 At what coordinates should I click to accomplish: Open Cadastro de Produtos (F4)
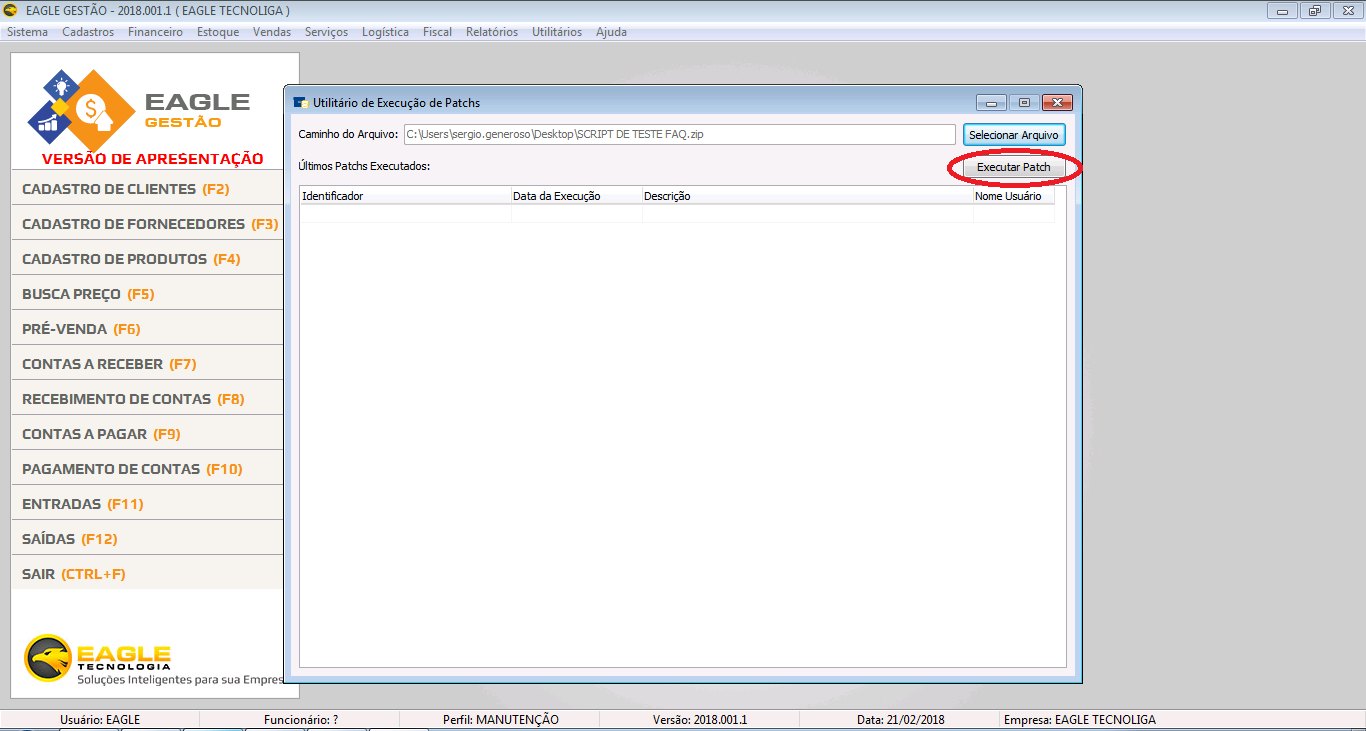[x=148, y=259]
